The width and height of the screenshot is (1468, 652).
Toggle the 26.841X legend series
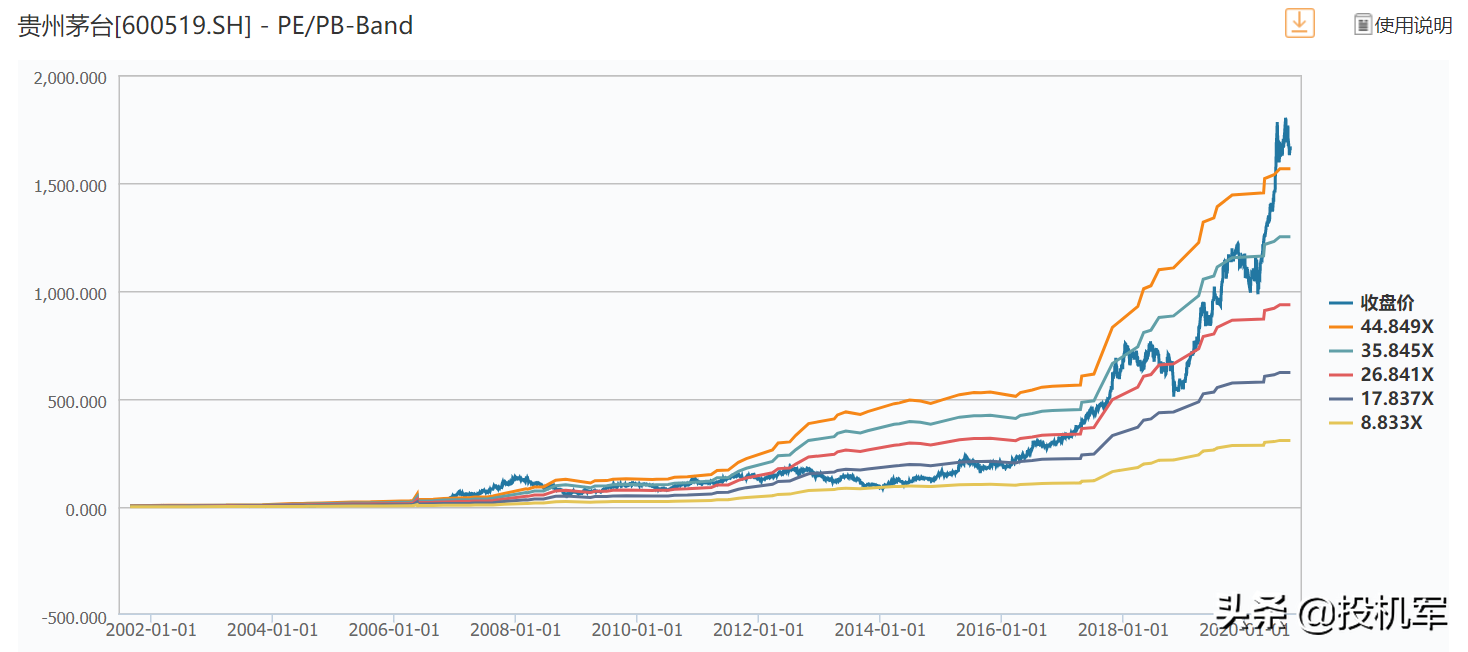coord(1381,375)
